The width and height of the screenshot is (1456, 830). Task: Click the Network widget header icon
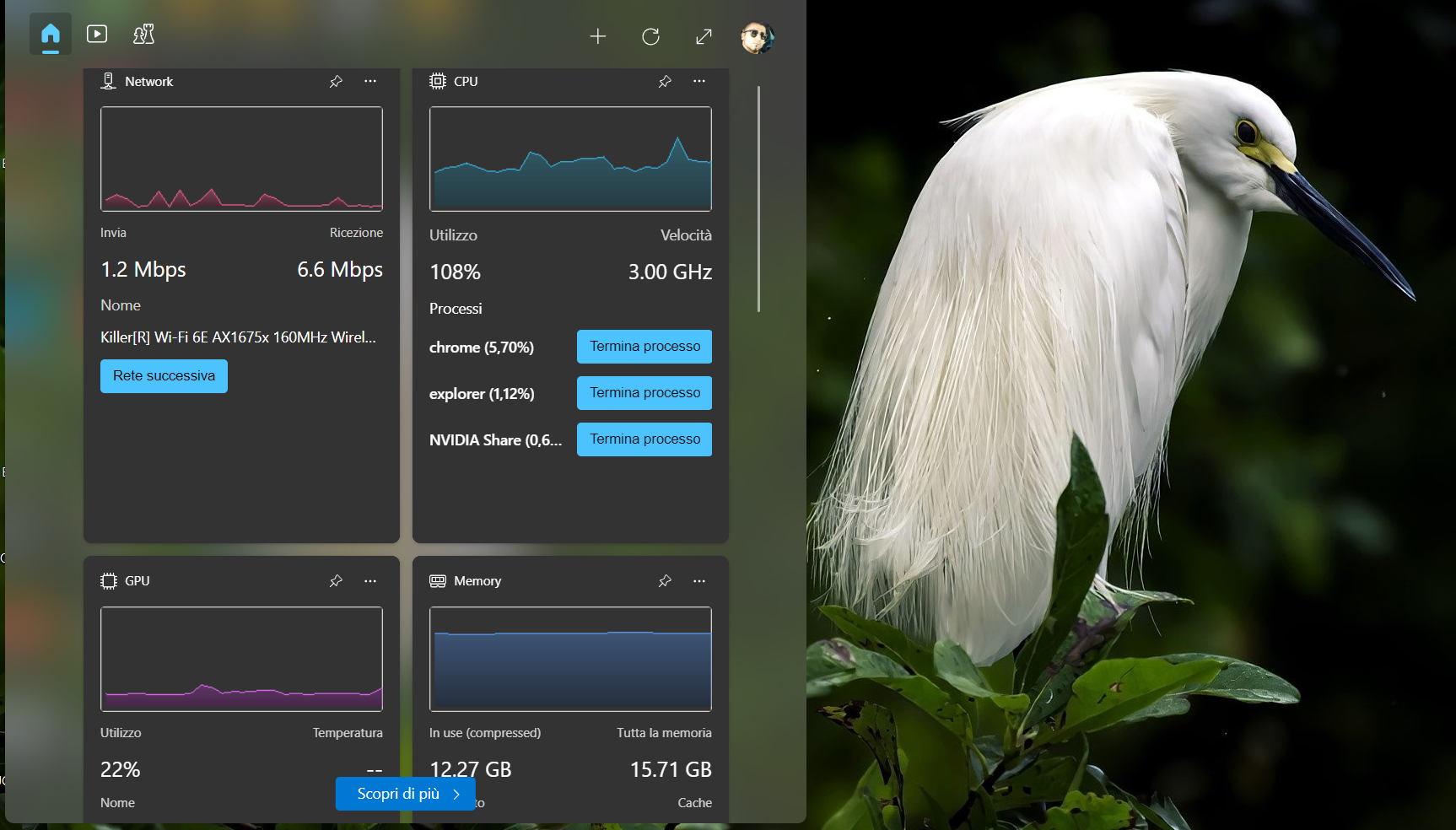click(108, 81)
